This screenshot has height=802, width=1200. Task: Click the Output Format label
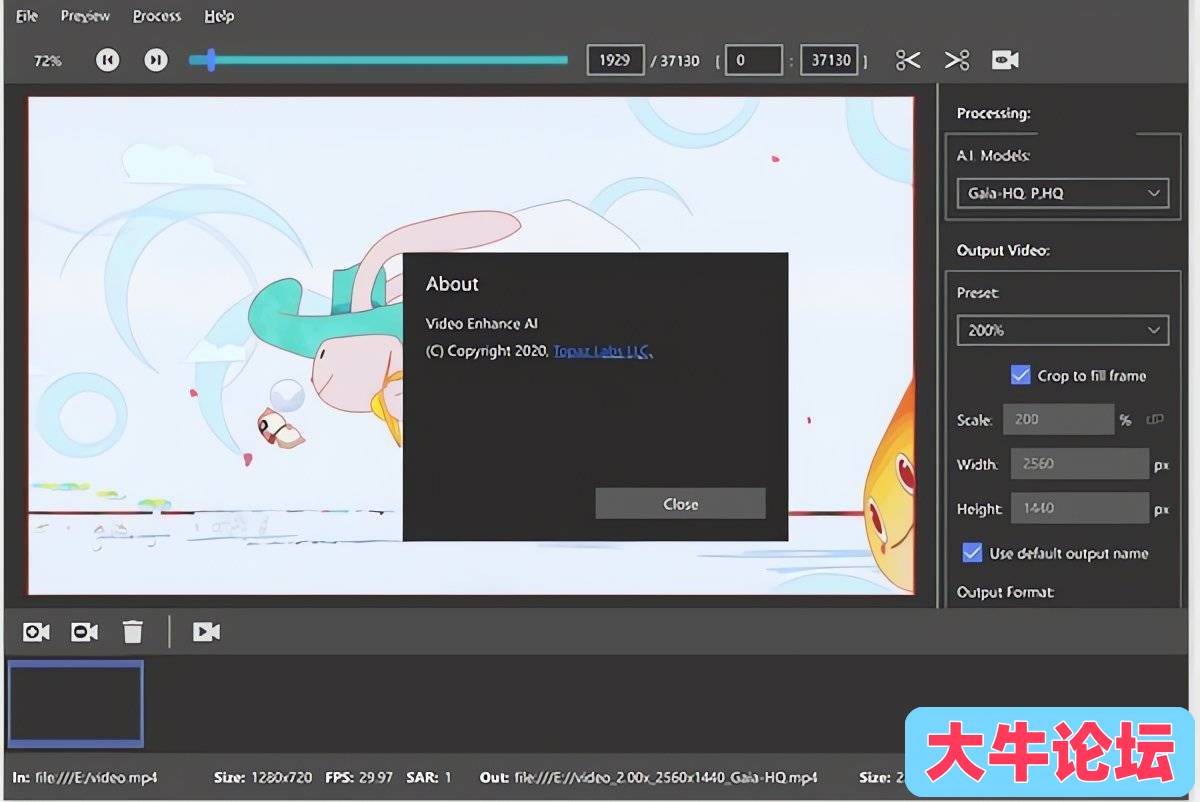(1005, 592)
